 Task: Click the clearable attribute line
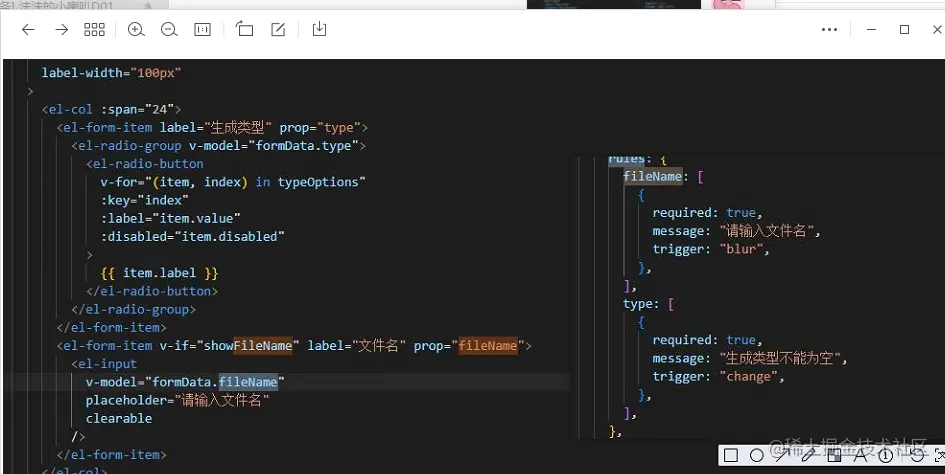(x=119, y=419)
